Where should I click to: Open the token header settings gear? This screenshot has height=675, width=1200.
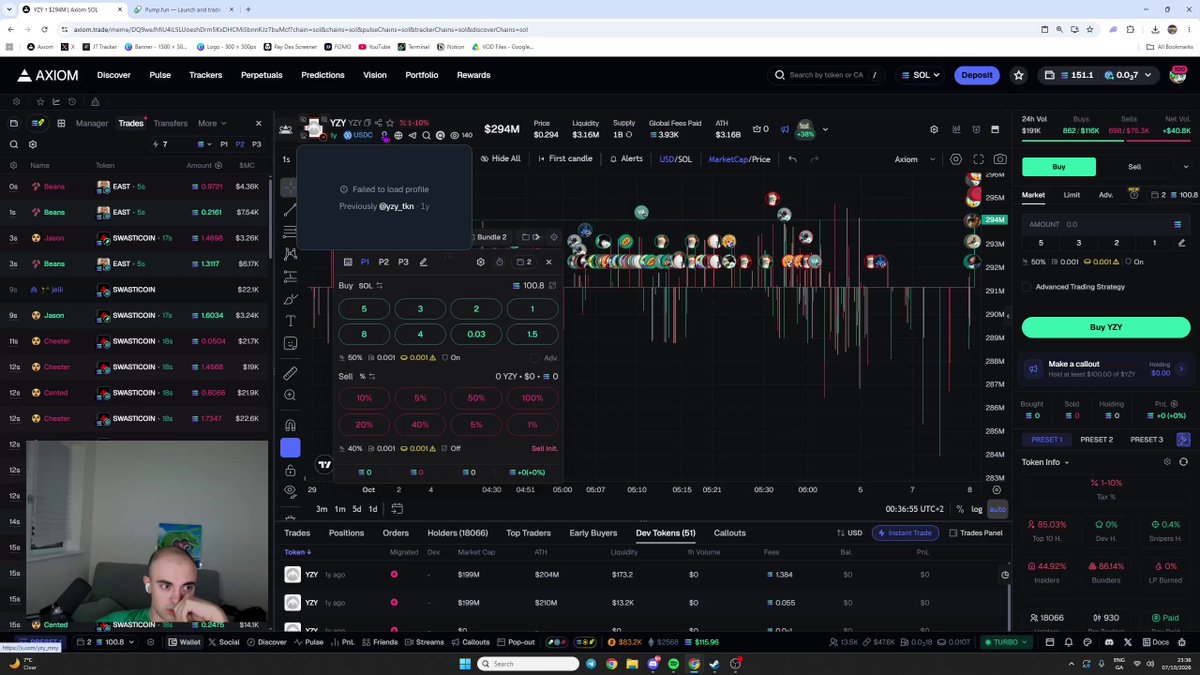pyautogui.click(x=934, y=129)
